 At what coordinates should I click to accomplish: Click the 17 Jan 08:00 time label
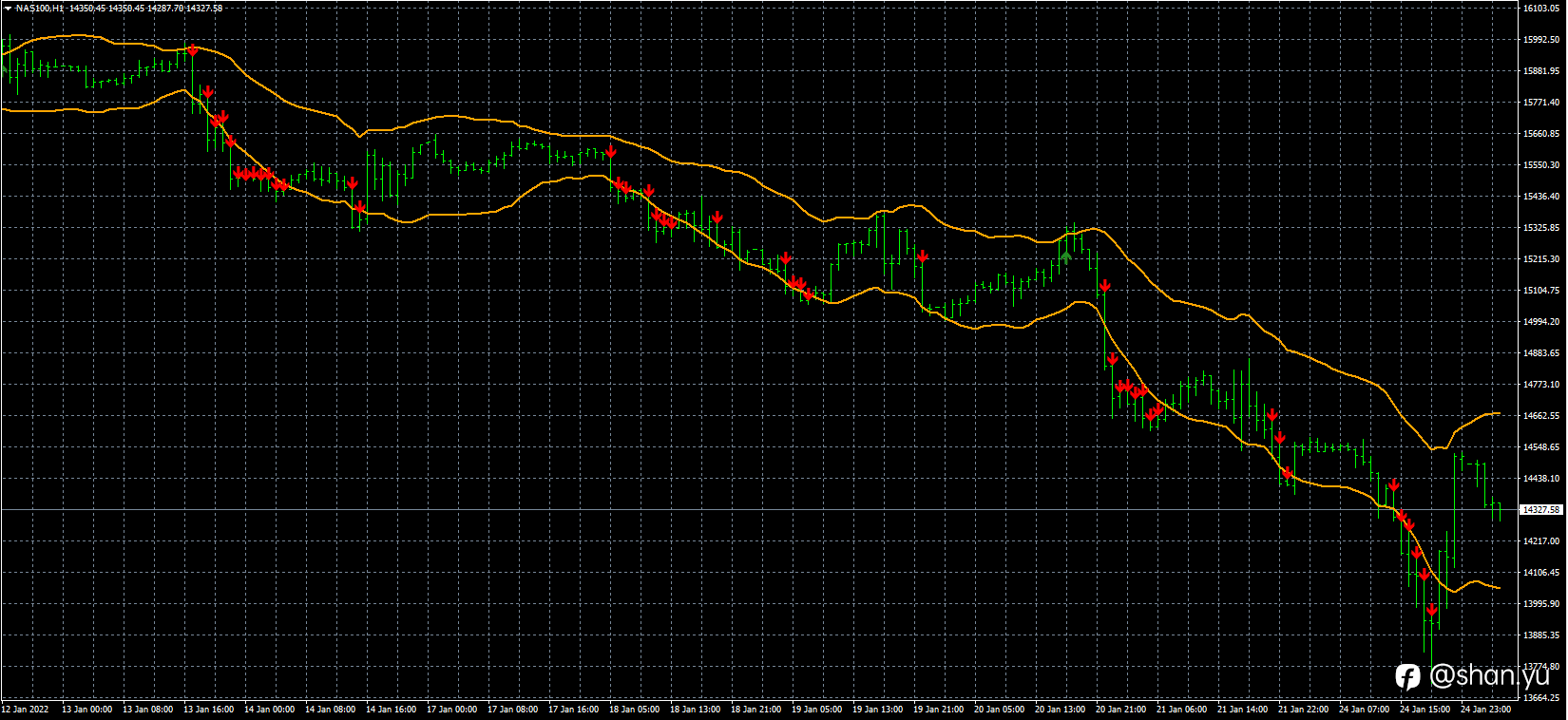[512, 709]
